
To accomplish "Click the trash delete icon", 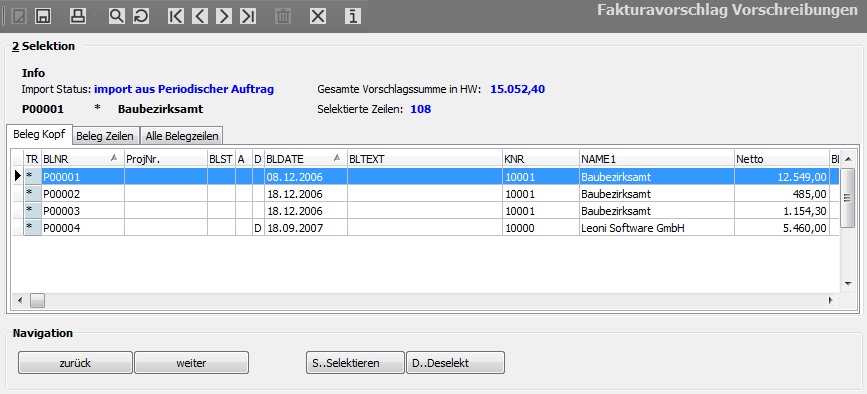I will [283, 16].
